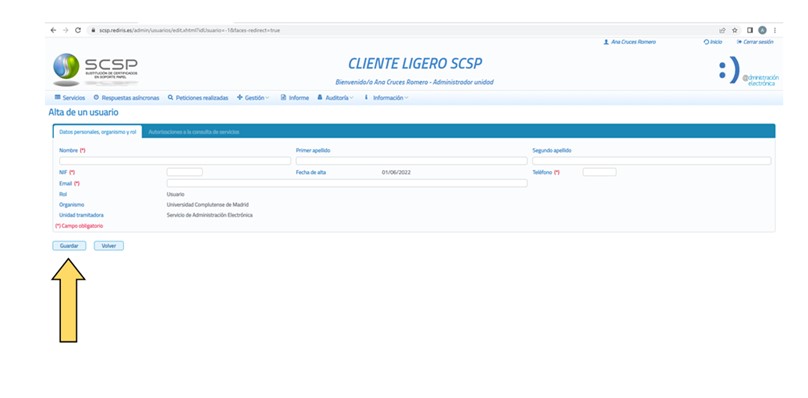Screen dimensions: 808x398
Task: Go to Inicio via top link
Action: point(713,42)
